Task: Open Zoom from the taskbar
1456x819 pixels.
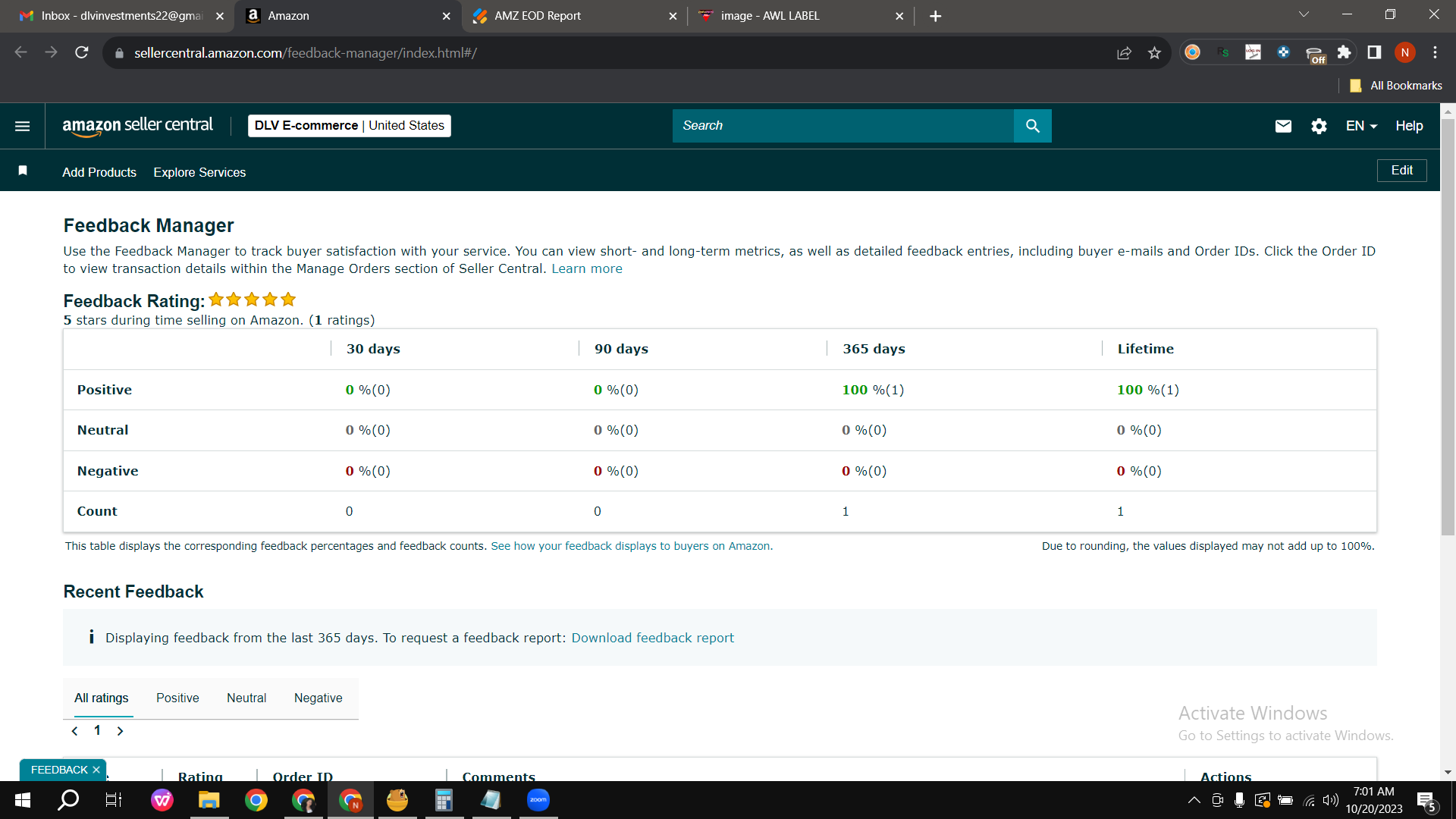Action: (538, 800)
